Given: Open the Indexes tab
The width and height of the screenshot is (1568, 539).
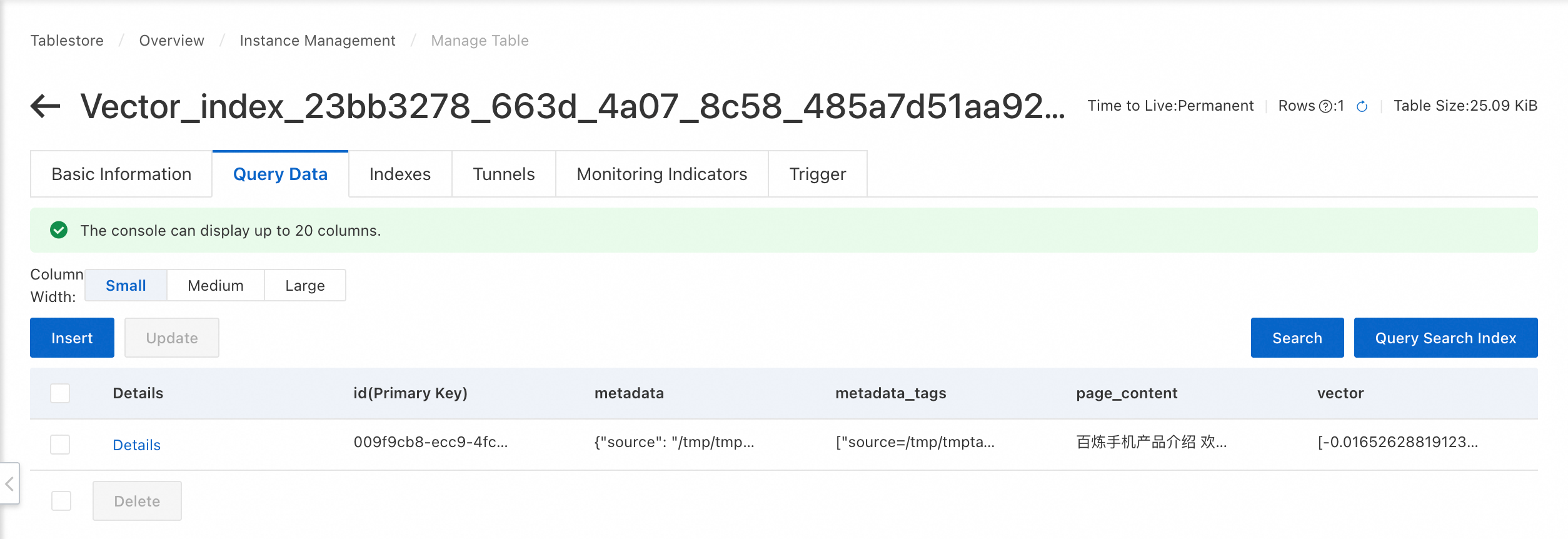Looking at the screenshot, I should coord(400,174).
